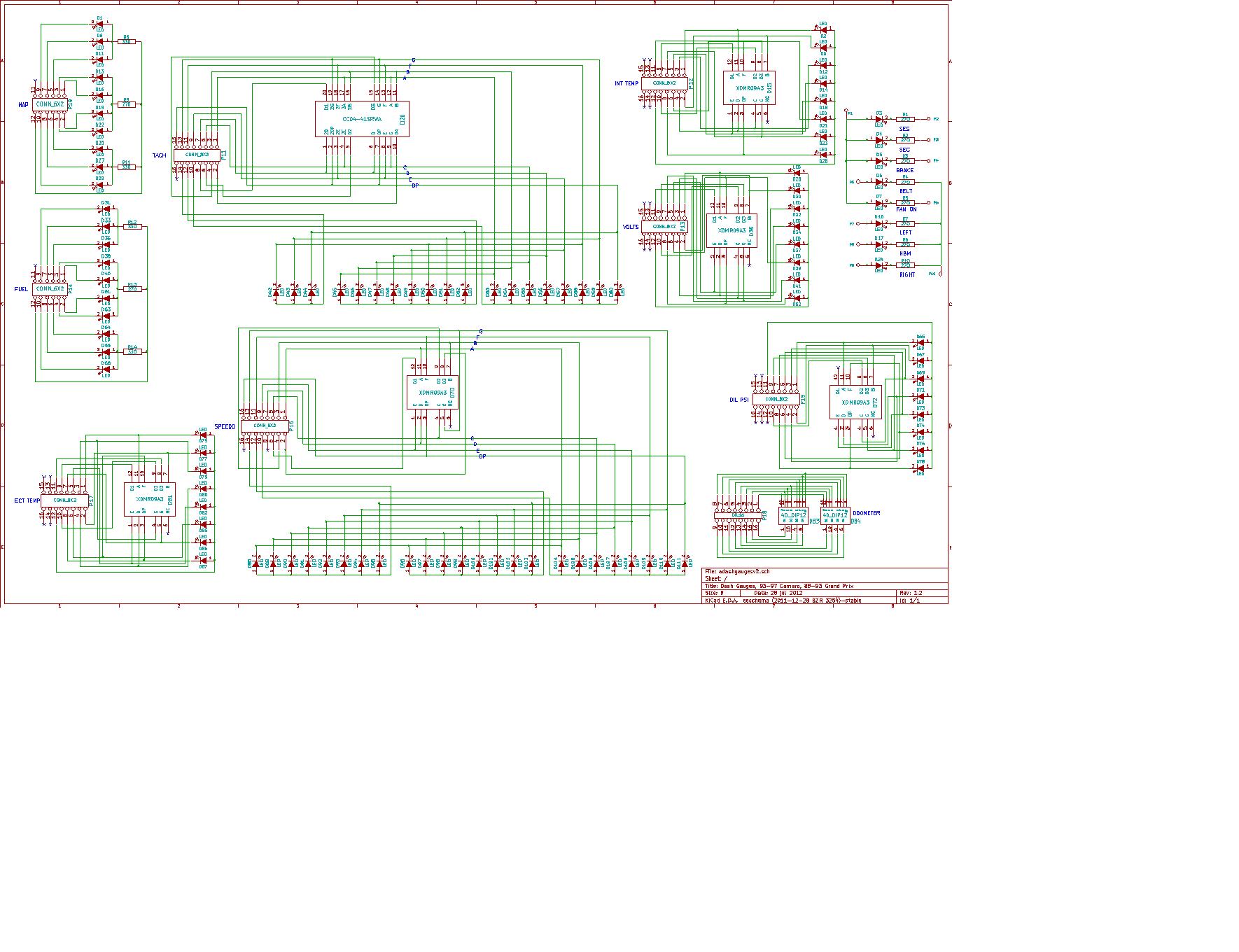This screenshot has width=1239, height=952.
Task: Click resistor R12 in the FUEL circuit
Action: click(133, 226)
